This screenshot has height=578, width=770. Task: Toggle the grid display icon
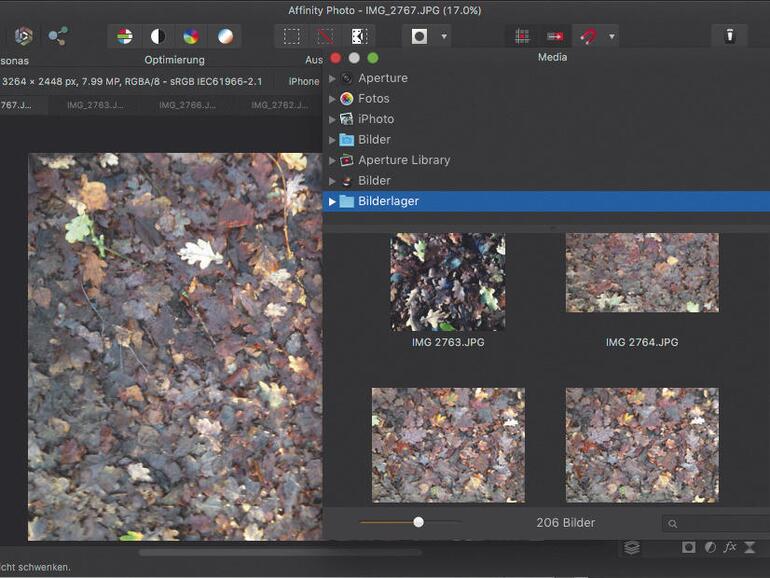[x=522, y=37]
